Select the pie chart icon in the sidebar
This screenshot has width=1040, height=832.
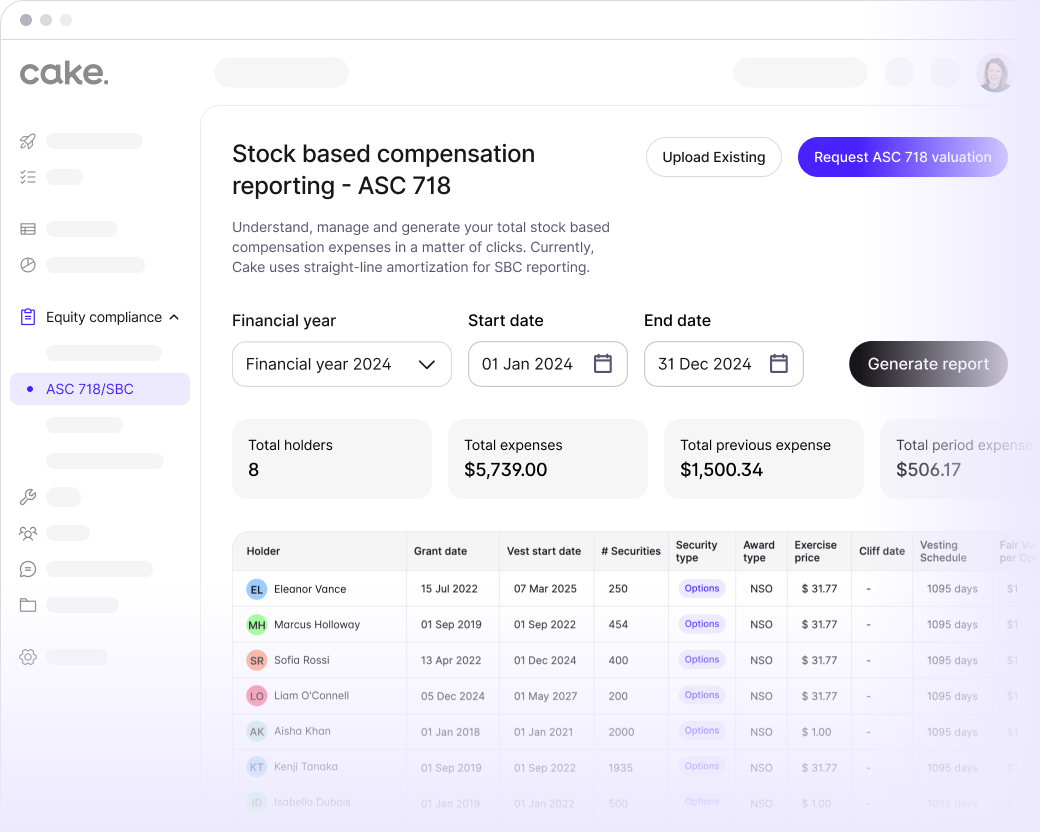point(27,265)
